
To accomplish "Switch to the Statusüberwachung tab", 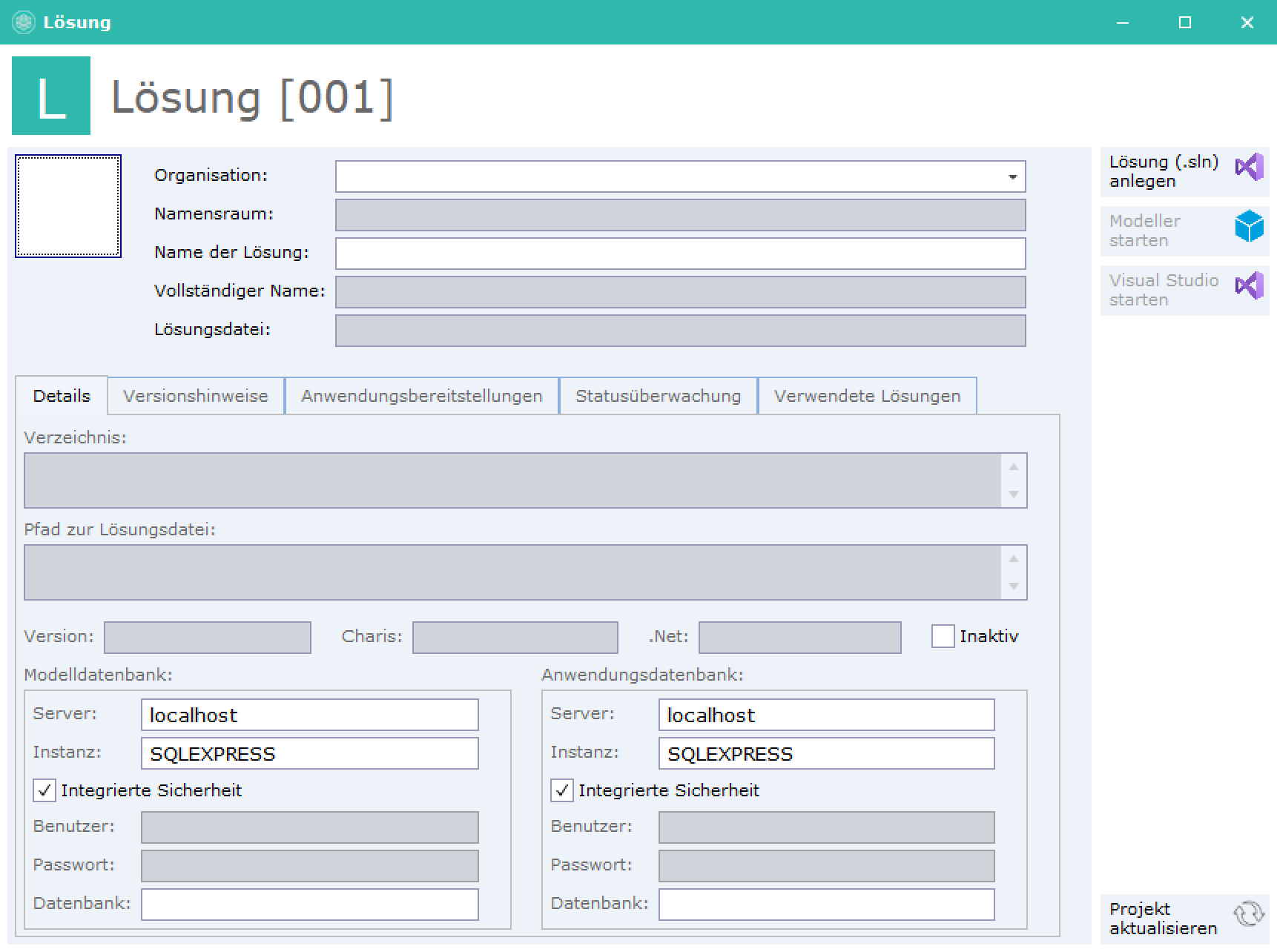I will pos(659,396).
